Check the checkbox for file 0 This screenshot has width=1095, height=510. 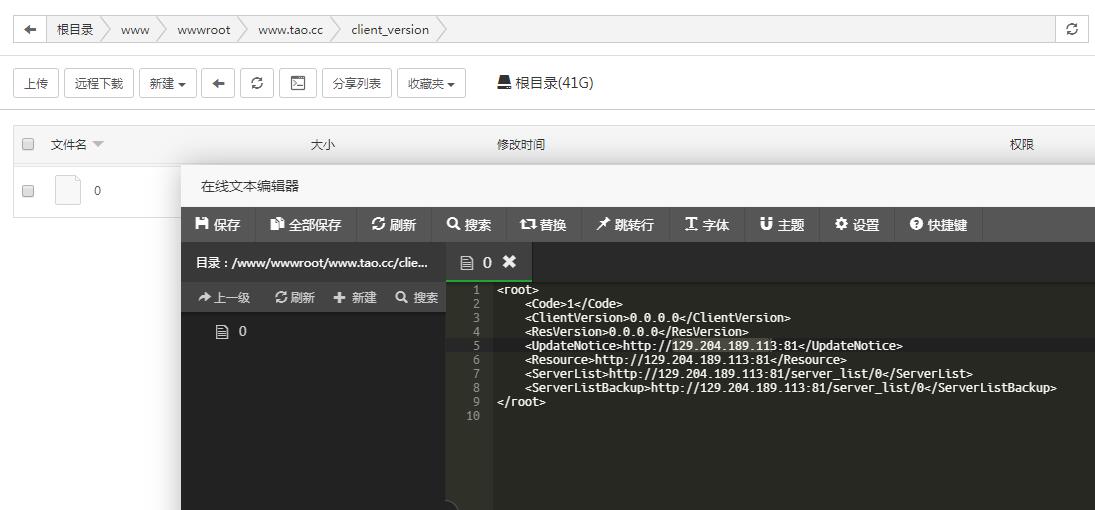point(28,190)
